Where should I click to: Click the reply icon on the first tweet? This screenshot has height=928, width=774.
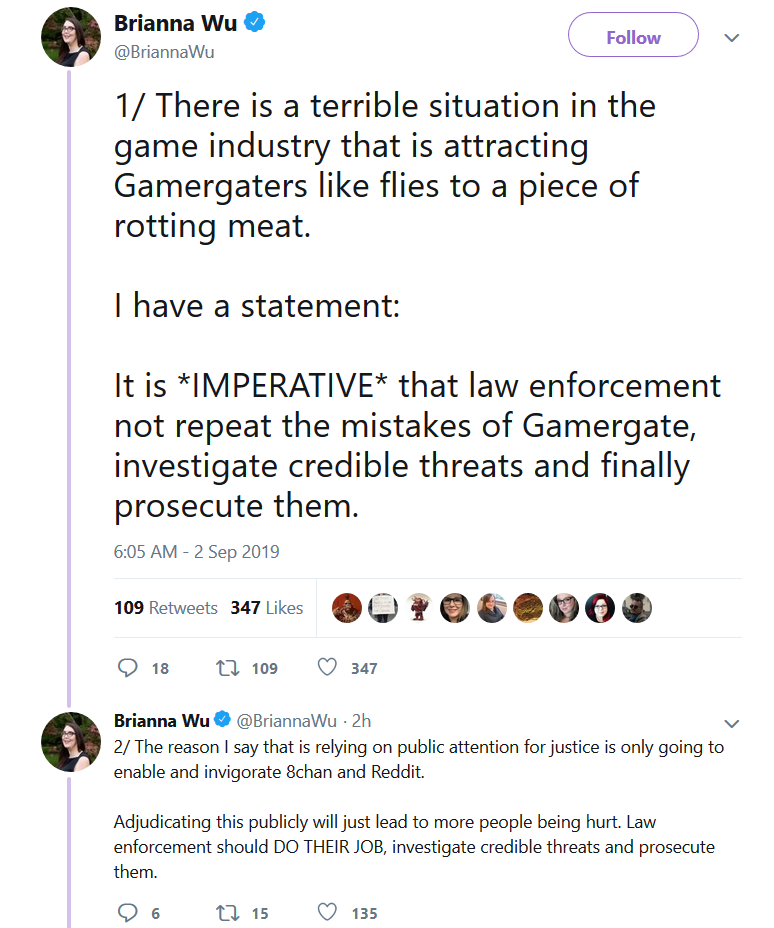click(127, 668)
